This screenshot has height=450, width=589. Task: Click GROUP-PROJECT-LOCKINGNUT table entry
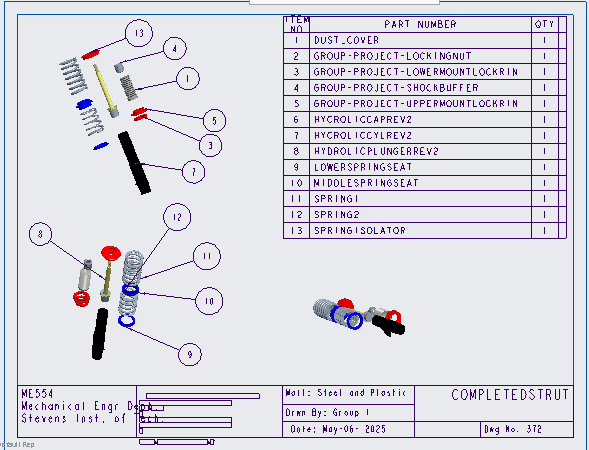(x=420, y=56)
